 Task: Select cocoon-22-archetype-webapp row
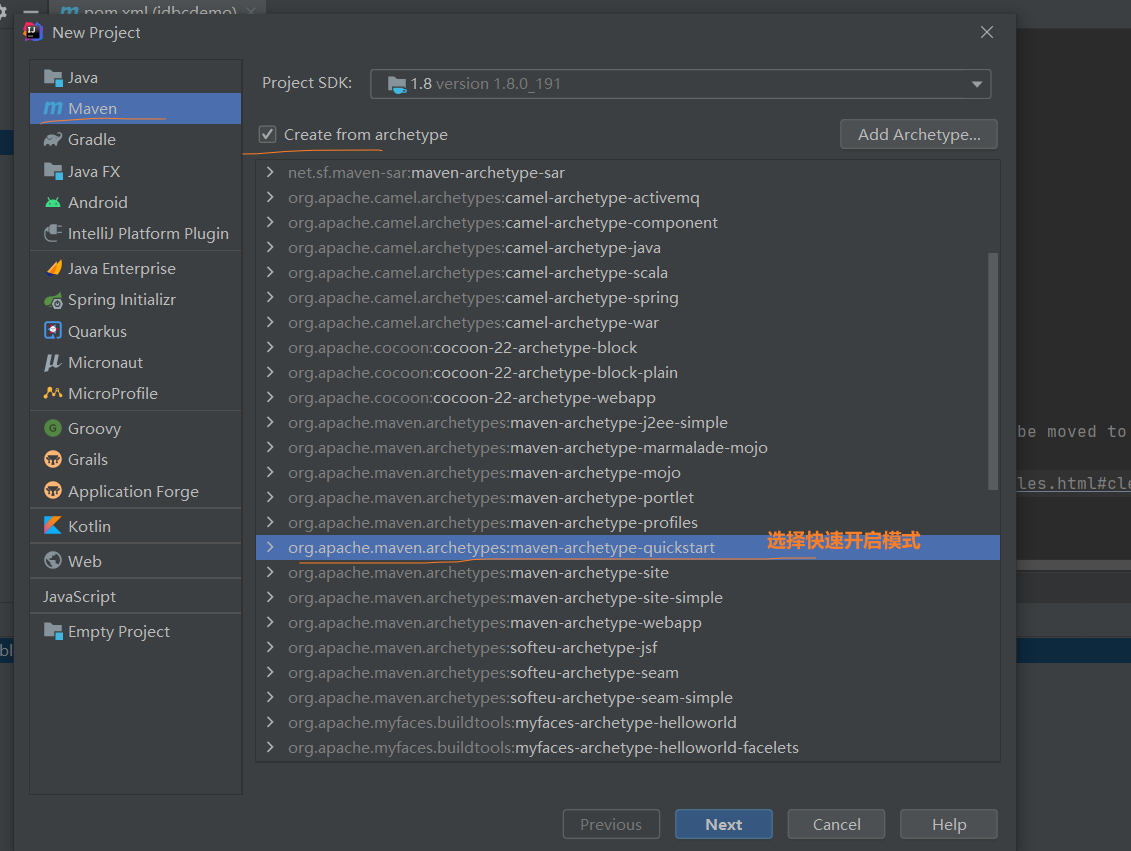pyautogui.click(x=628, y=397)
